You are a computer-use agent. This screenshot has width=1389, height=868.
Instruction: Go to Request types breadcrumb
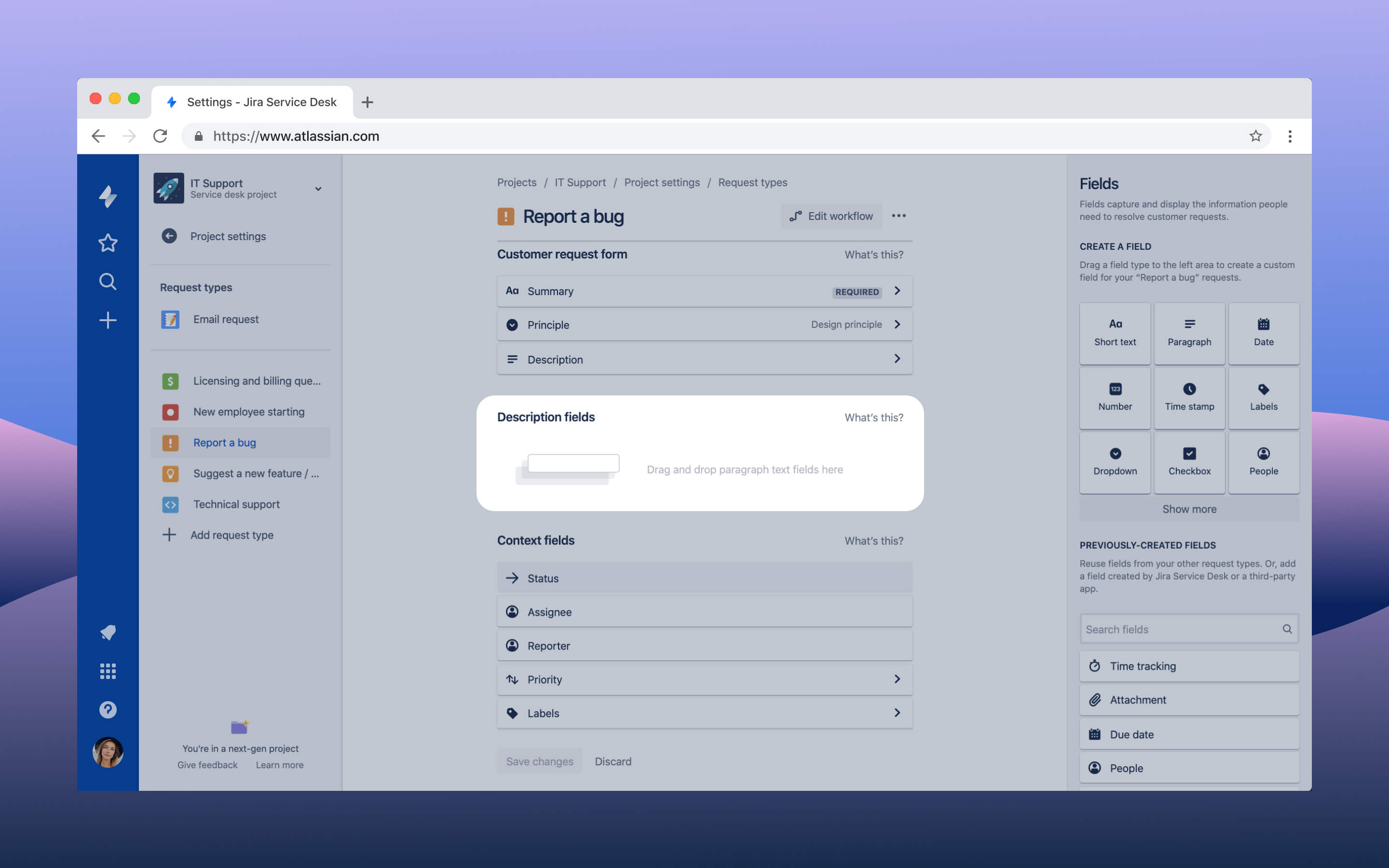pos(752,183)
